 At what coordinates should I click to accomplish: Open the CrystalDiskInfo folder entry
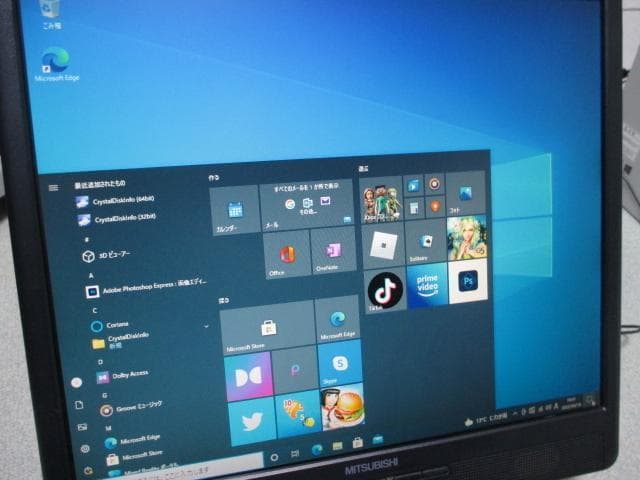[x=120, y=342]
